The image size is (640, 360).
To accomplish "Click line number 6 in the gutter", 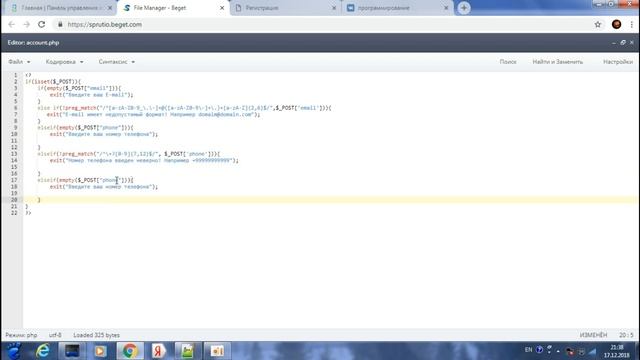I will click(x=16, y=108).
